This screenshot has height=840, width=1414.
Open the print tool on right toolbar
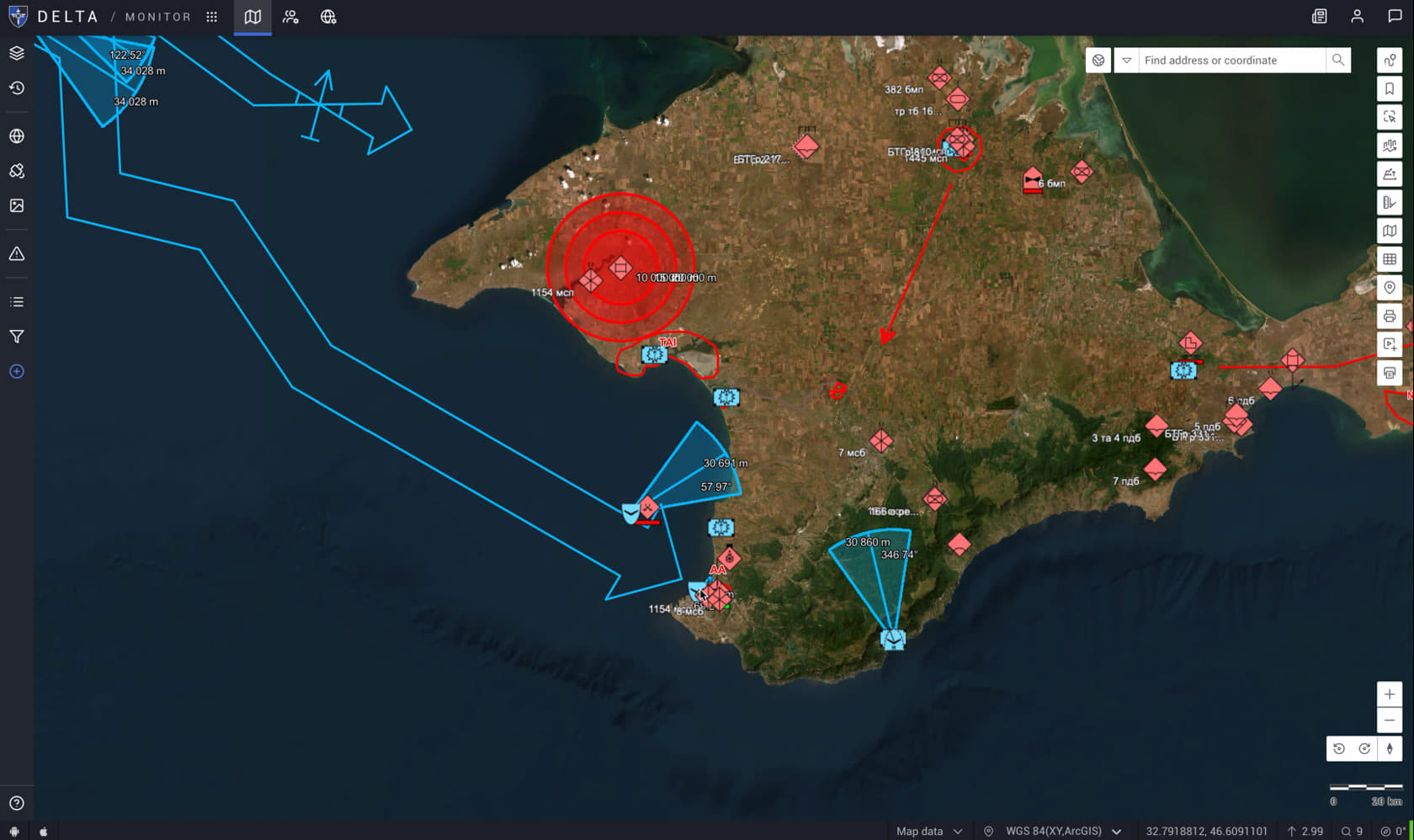[1390, 316]
